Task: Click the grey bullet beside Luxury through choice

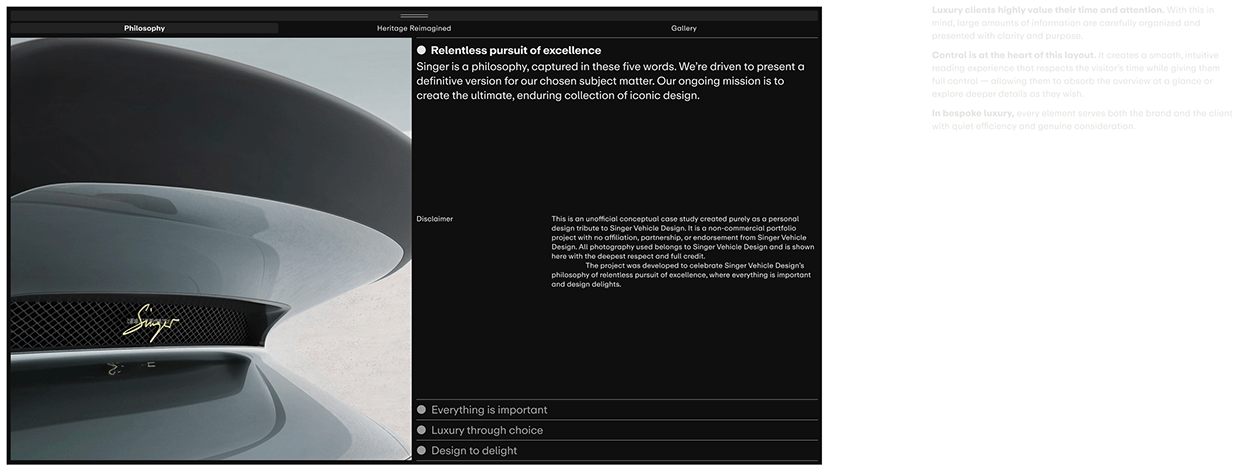Action: pyautogui.click(x=422, y=430)
